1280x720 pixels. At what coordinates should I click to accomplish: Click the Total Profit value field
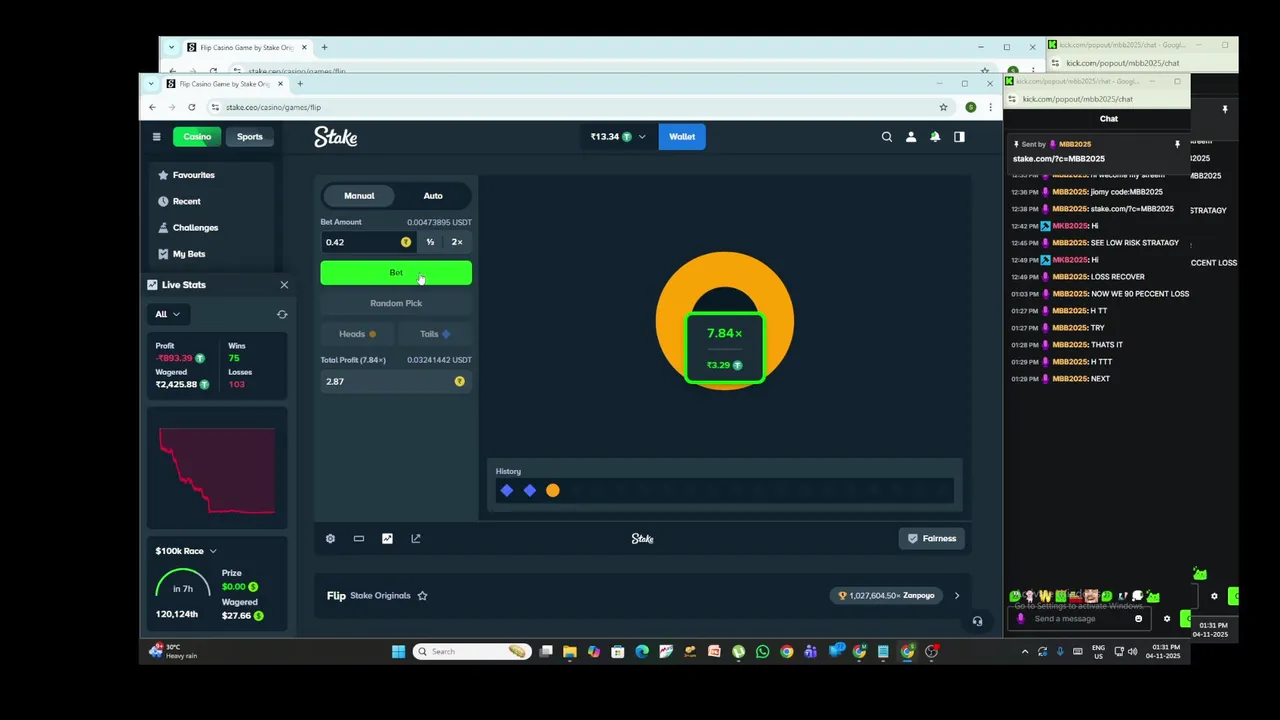click(x=396, y=381)
